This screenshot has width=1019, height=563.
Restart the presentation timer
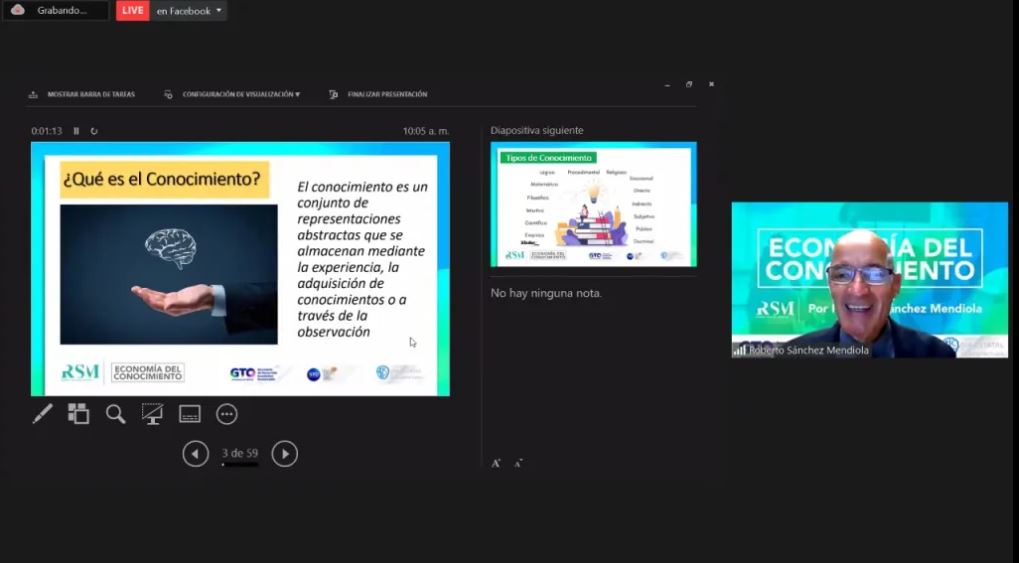[x=94, y=131]
